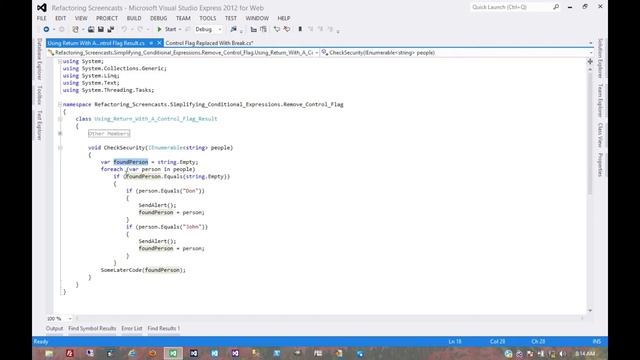
Task: Open the Find Symbol Results tab
Action: [92, 328]
